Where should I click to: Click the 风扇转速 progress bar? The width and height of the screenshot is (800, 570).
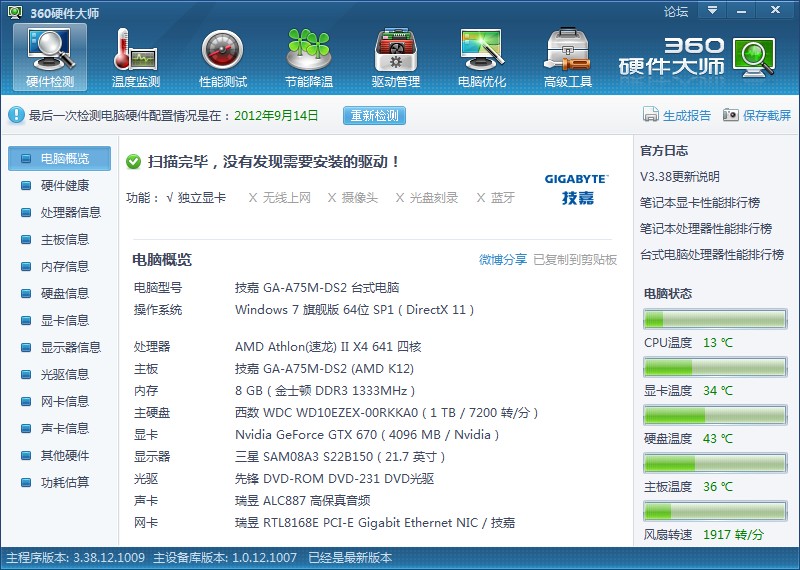715,511
